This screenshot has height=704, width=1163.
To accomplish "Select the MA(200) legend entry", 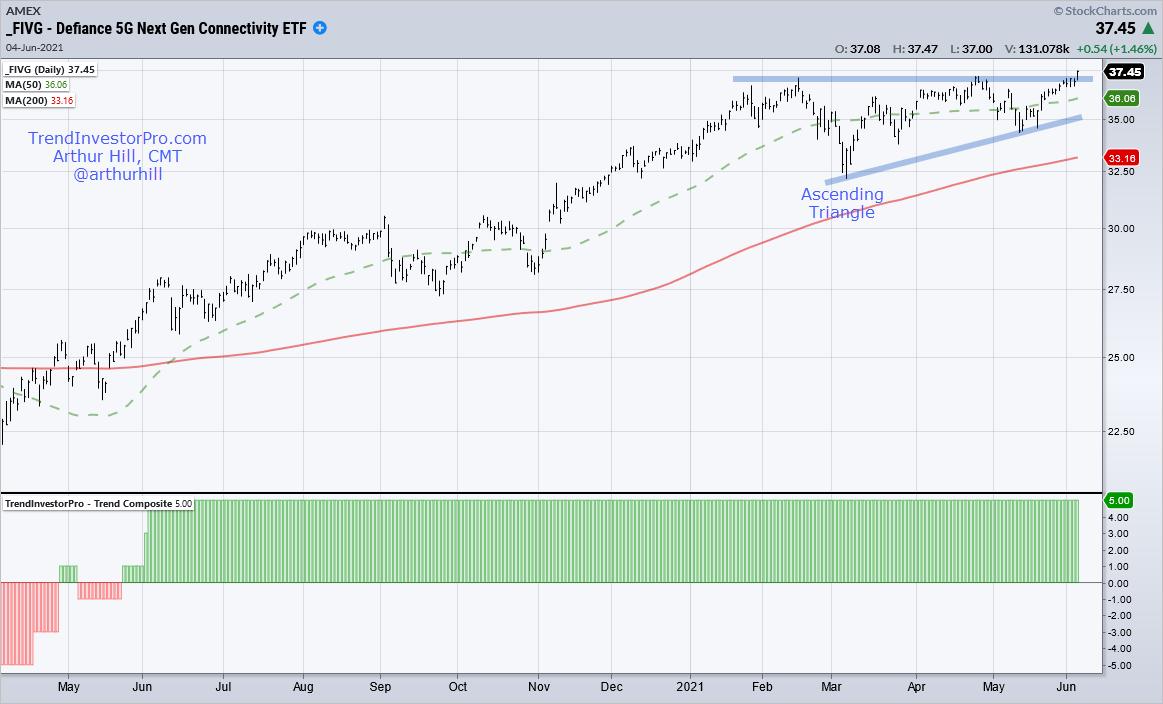I will 41,101.
